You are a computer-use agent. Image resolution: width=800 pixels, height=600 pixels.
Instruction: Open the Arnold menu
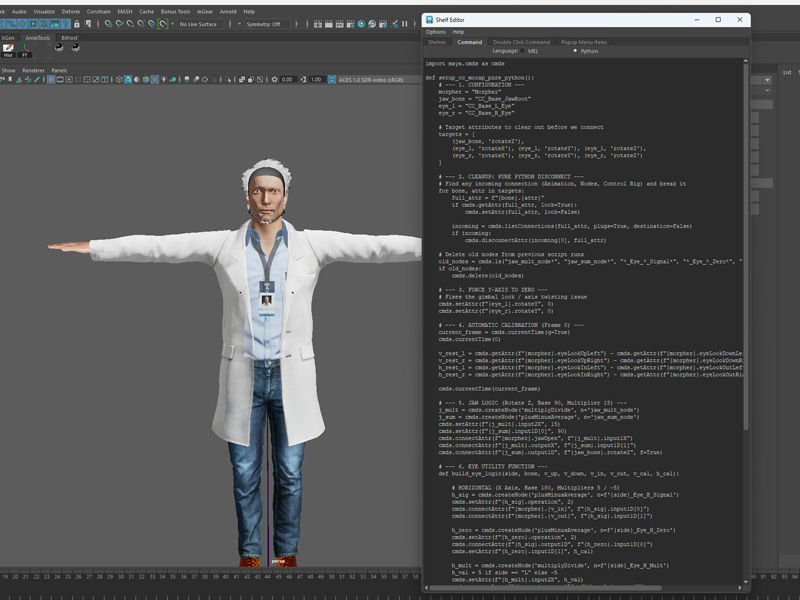[x=228, y=11]
